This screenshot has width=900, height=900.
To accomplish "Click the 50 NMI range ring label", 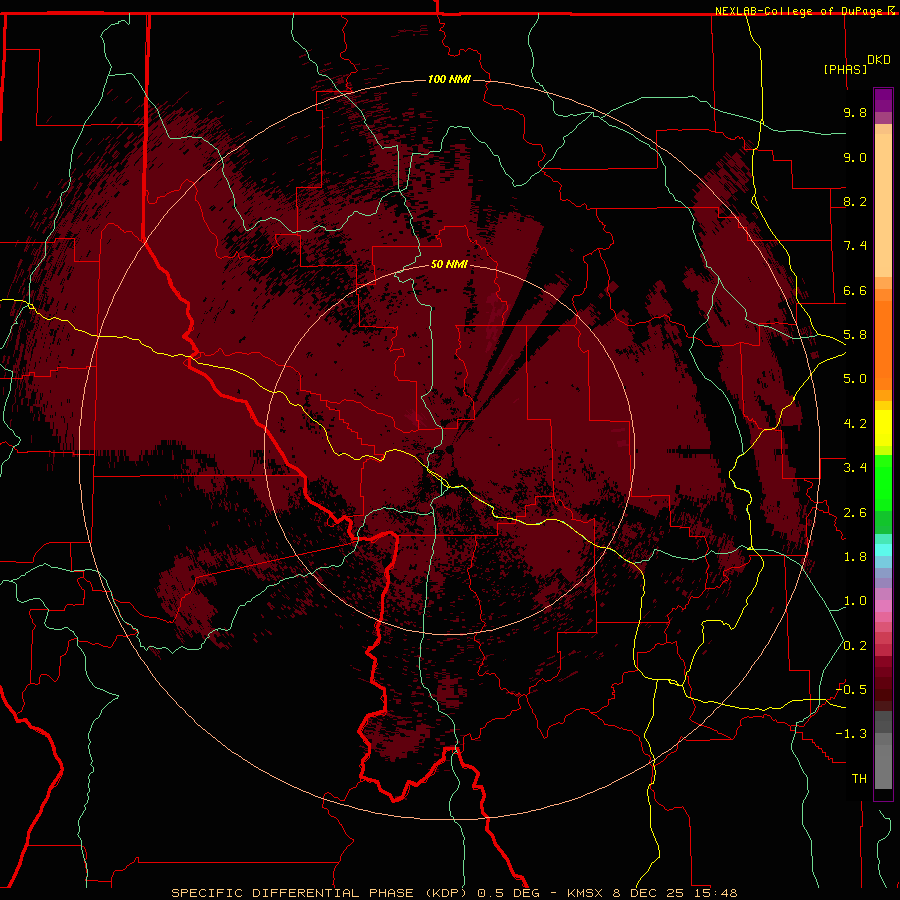I will point(449,265).
